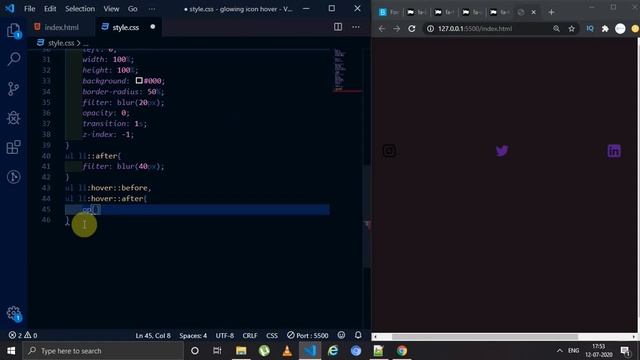Viewport: 640px width, 360px height.
Task: Select the CSS language mode
Action: click(x=272, y=336)
